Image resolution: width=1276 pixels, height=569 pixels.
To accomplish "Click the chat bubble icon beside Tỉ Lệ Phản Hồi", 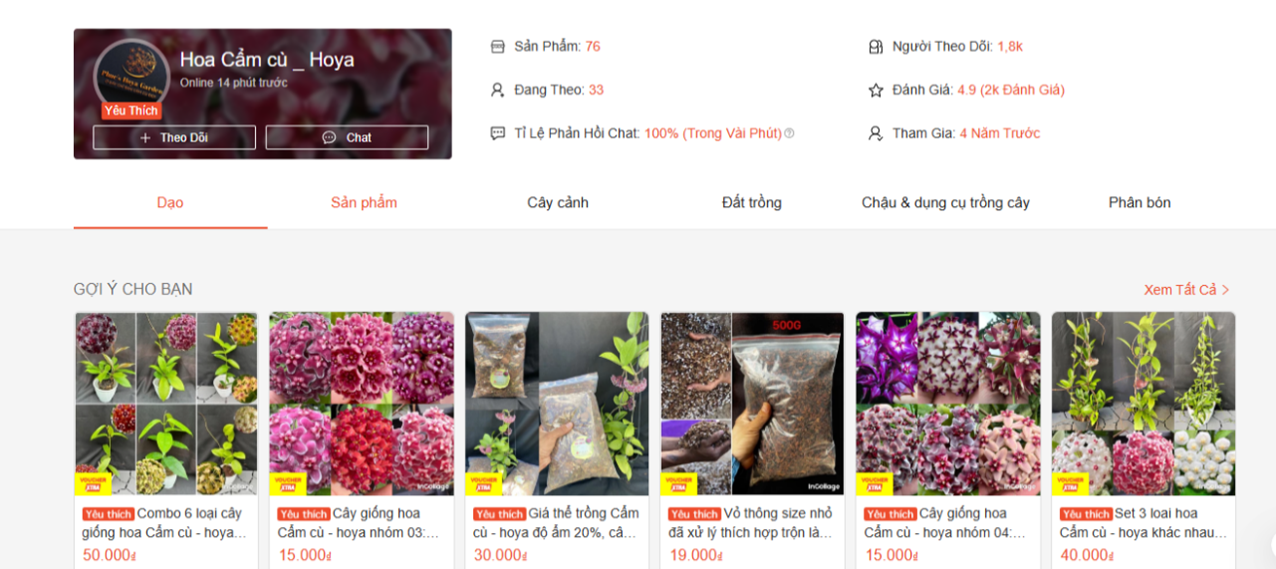I will [498, 133].
